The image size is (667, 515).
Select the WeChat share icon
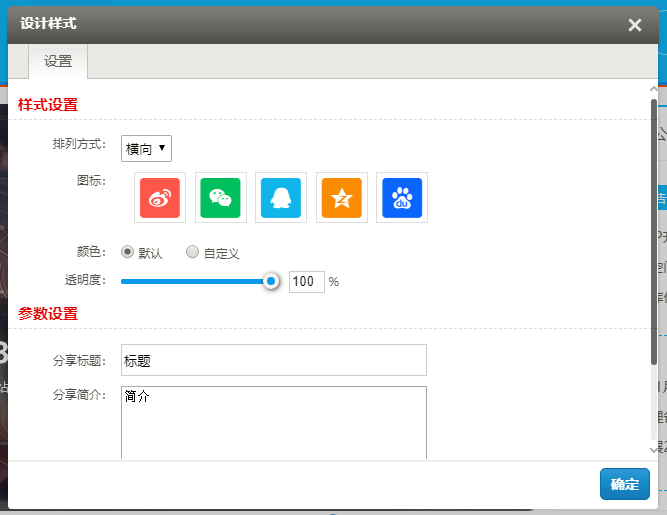pos(220,198)
